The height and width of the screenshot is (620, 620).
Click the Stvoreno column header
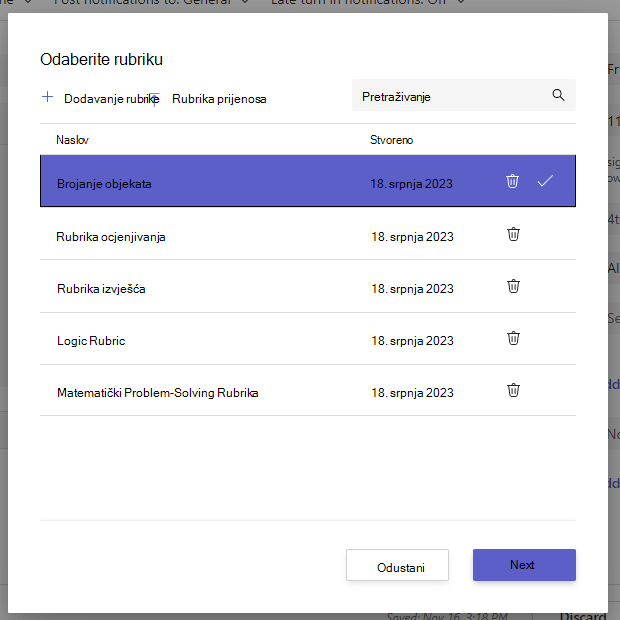click(x=391, y=140)
